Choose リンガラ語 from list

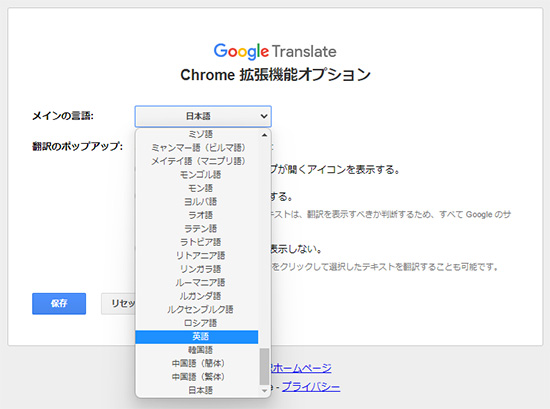(x=197, y=269)
